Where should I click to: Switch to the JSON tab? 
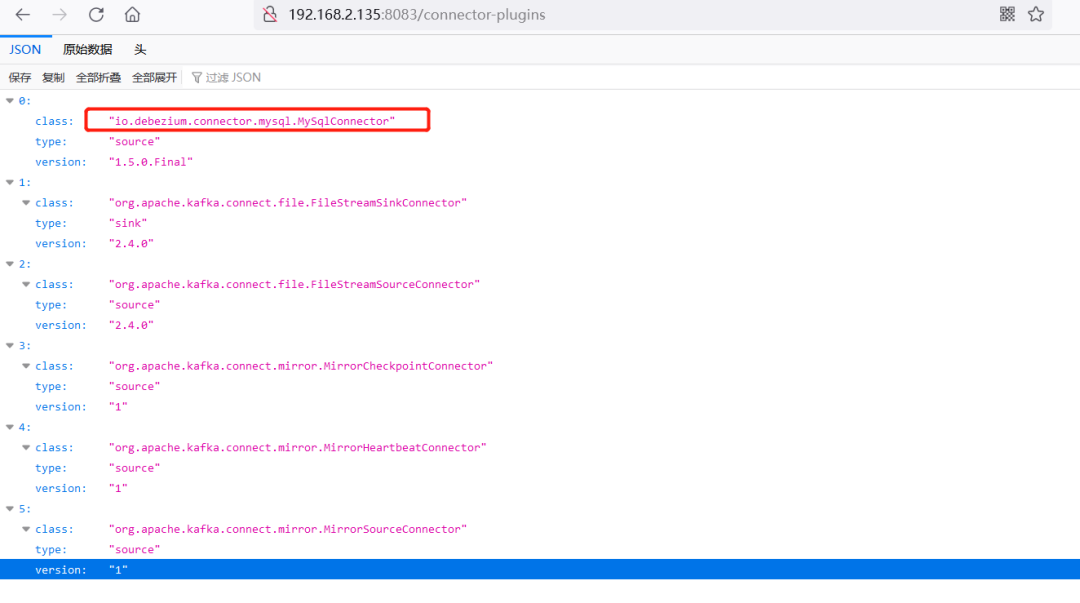point(25,50)
